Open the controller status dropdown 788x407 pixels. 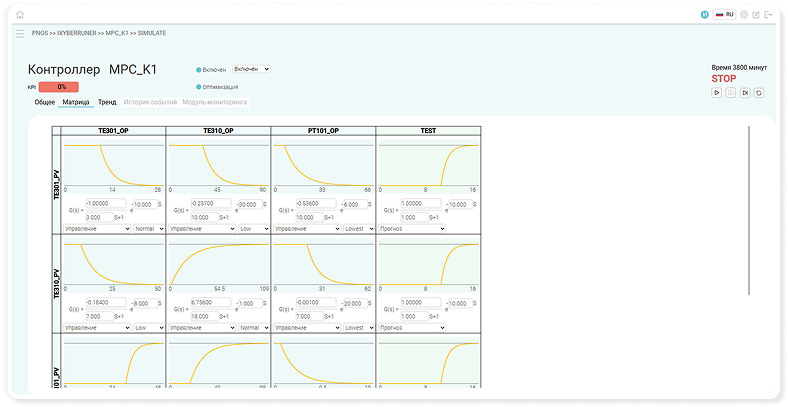(251, 69)
